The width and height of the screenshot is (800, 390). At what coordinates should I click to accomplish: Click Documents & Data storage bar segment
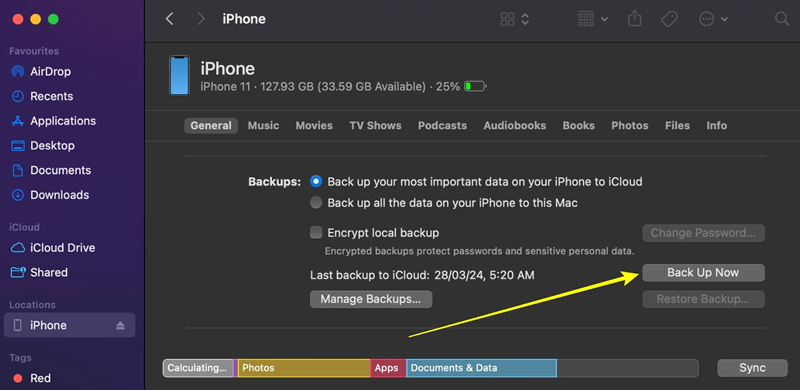[481, 368]
